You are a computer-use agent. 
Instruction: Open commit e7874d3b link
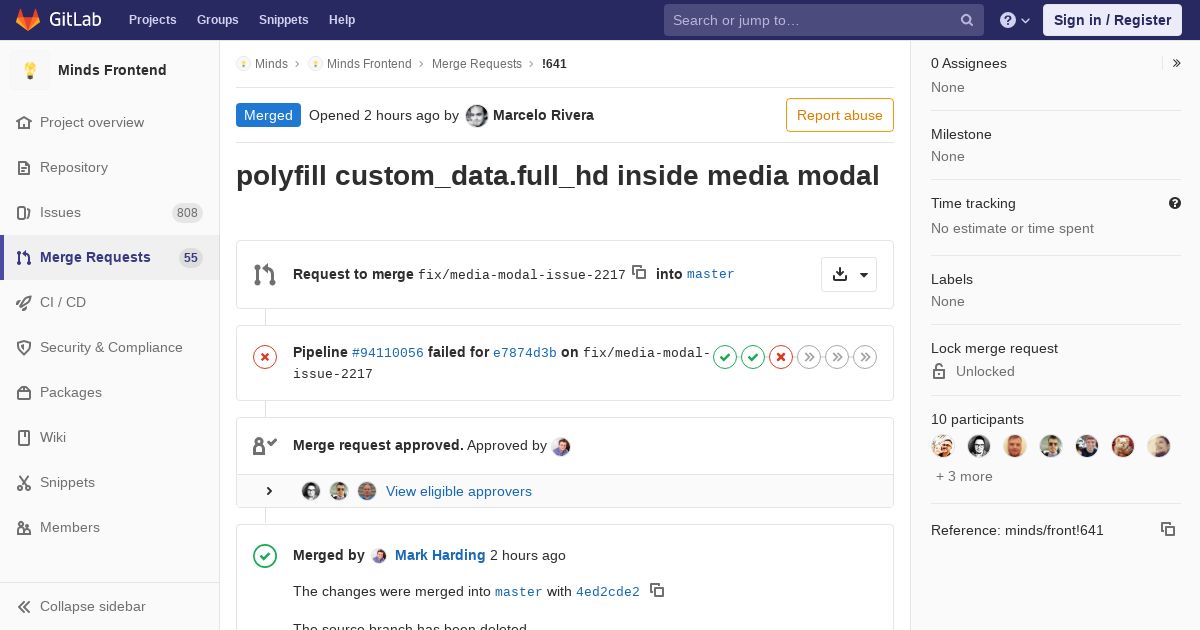pyautogui.click(x=525, y=353)
